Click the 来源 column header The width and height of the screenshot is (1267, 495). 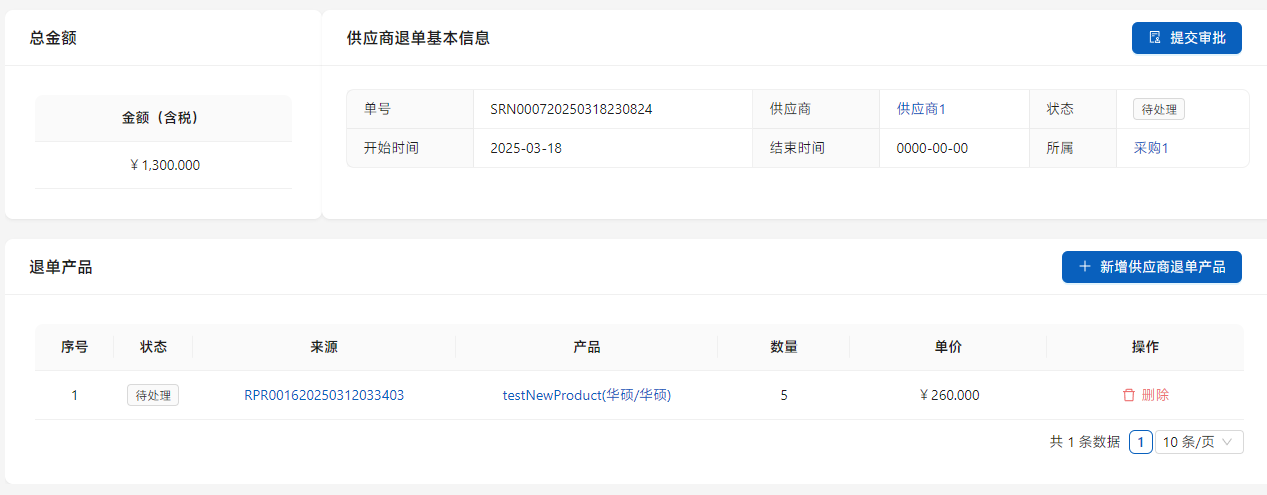(324, 347)
